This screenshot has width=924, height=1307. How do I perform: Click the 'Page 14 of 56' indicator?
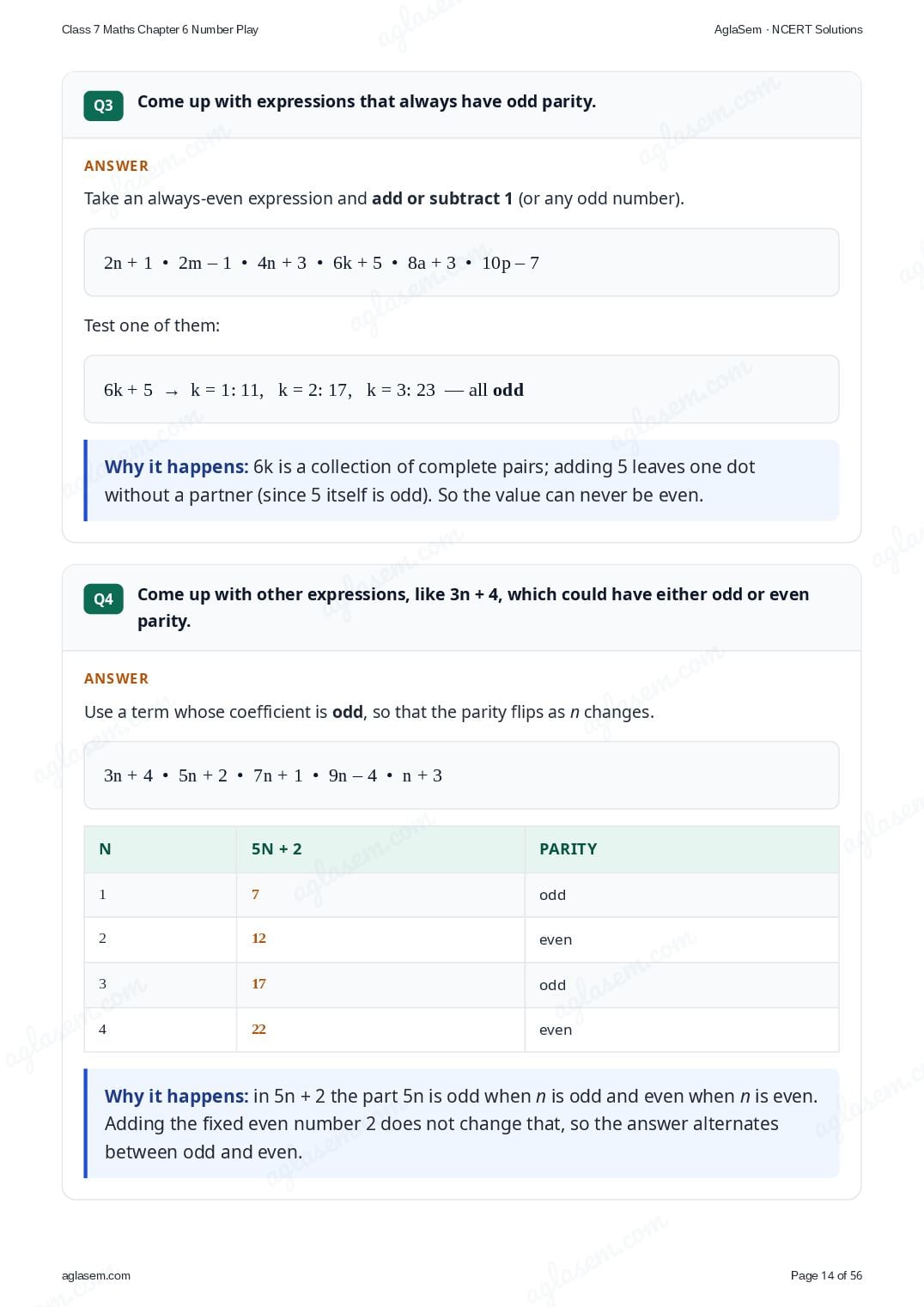click(826, 1275)
